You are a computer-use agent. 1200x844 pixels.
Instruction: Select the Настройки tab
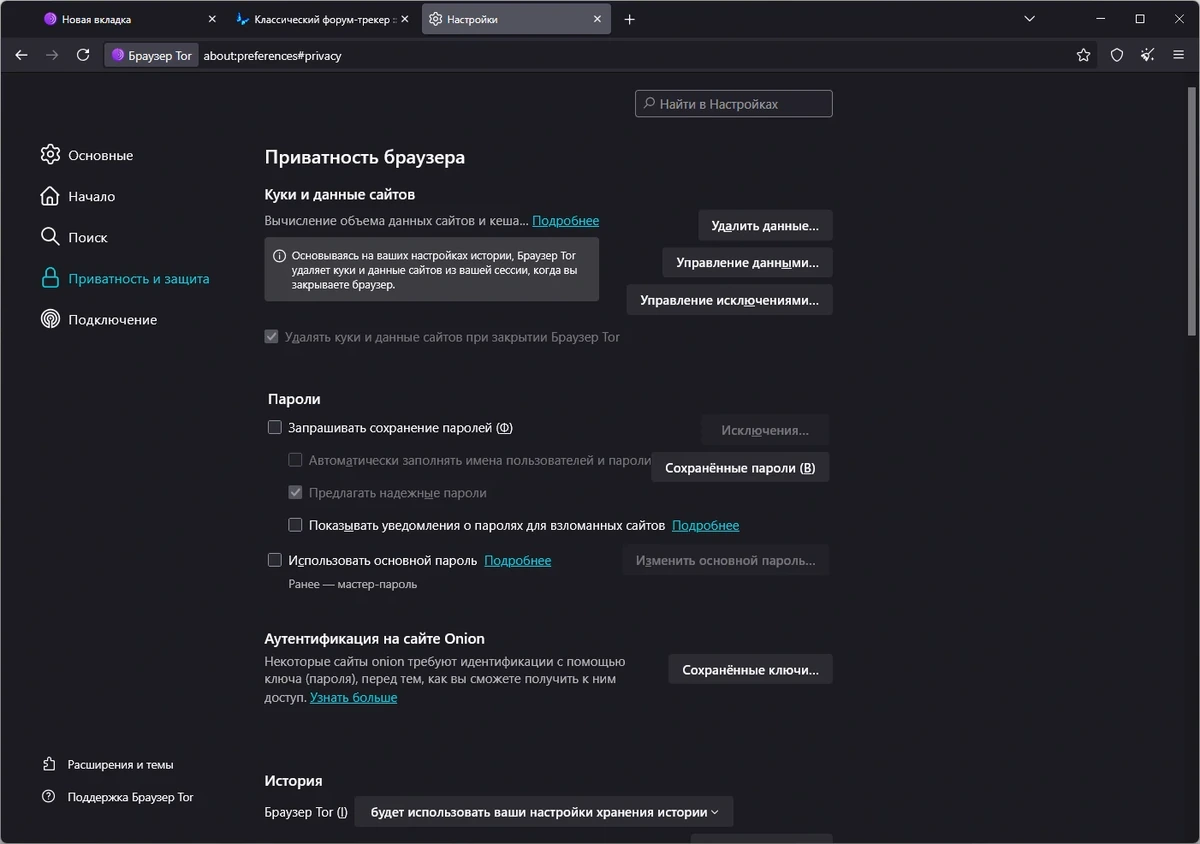[x=515, y=19]
